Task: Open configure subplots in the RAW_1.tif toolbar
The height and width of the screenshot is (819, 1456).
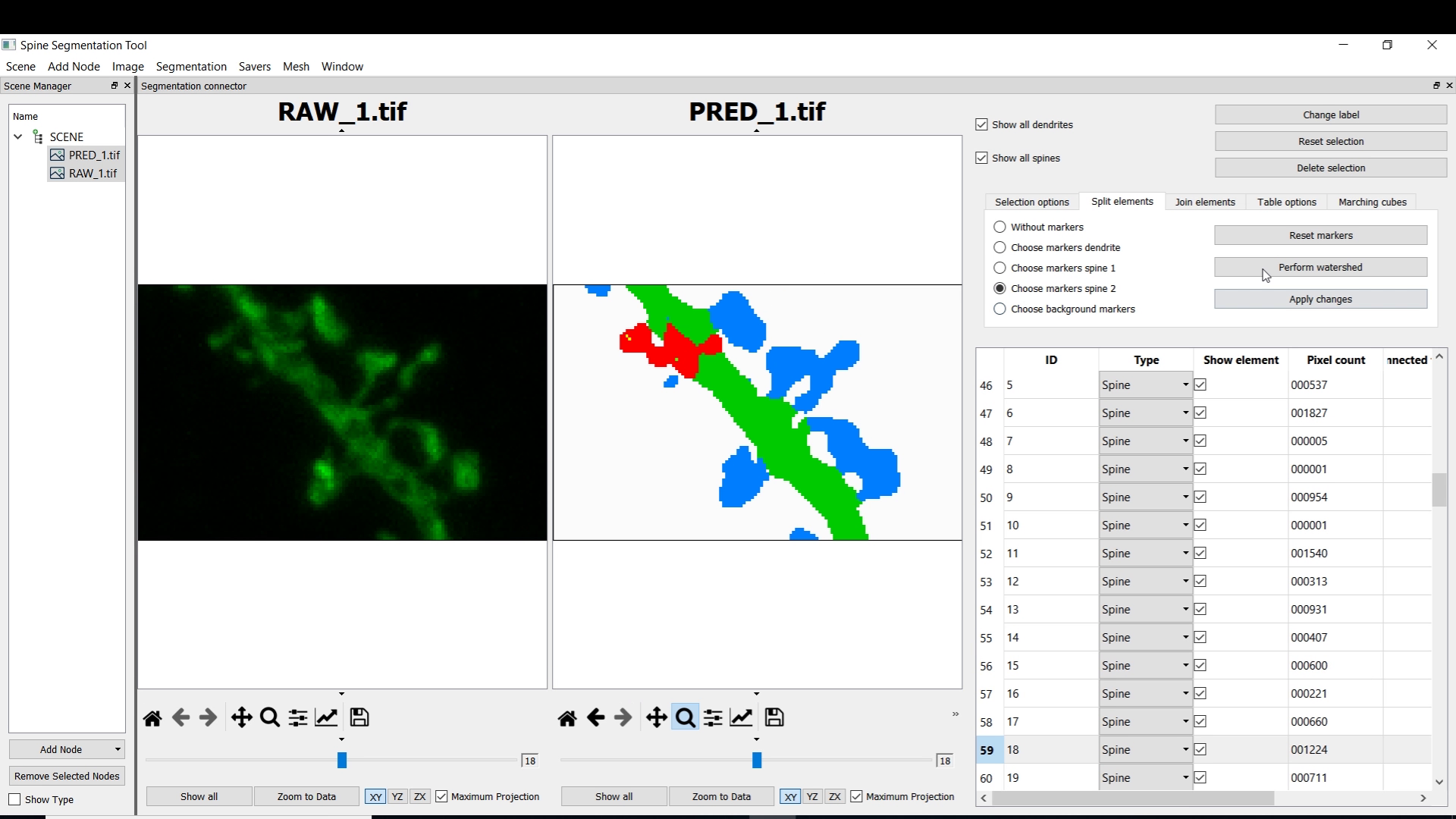Action: point(298,718)
